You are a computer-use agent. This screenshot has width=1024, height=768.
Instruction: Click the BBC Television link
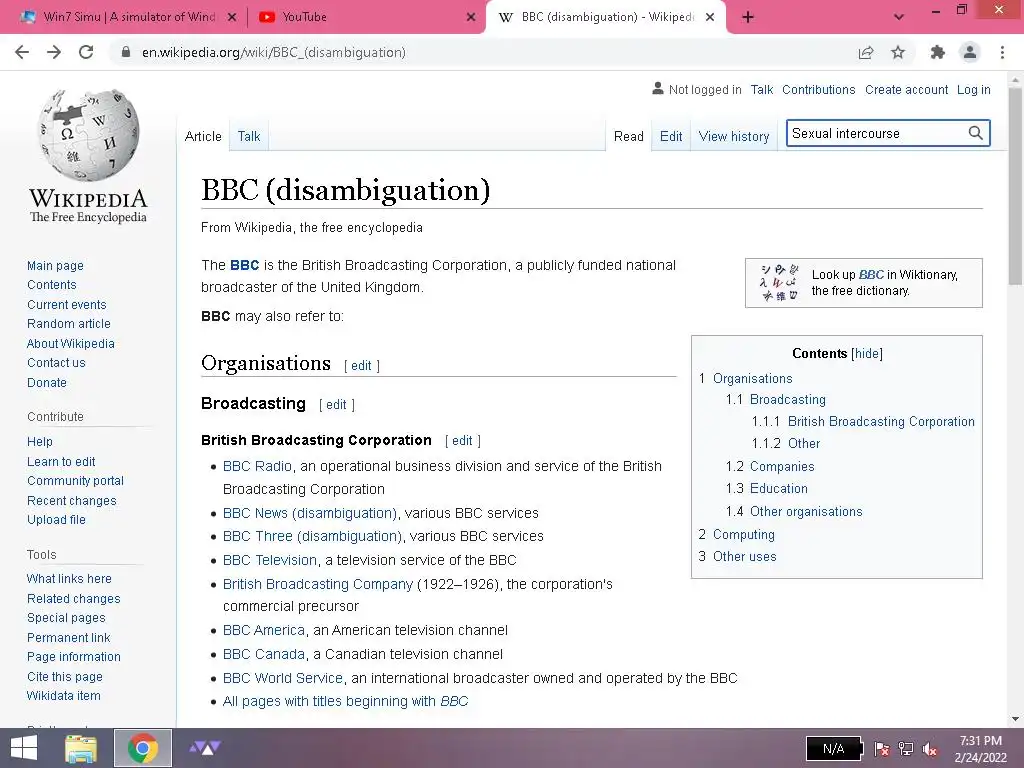[x=270, y=560]
